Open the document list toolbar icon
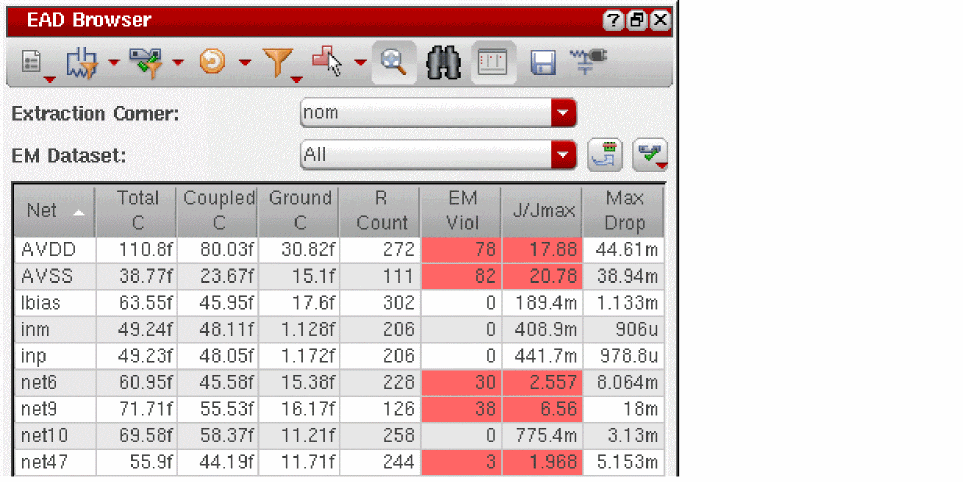This screenshot has height=482, width=963. [x=32, y=63]
